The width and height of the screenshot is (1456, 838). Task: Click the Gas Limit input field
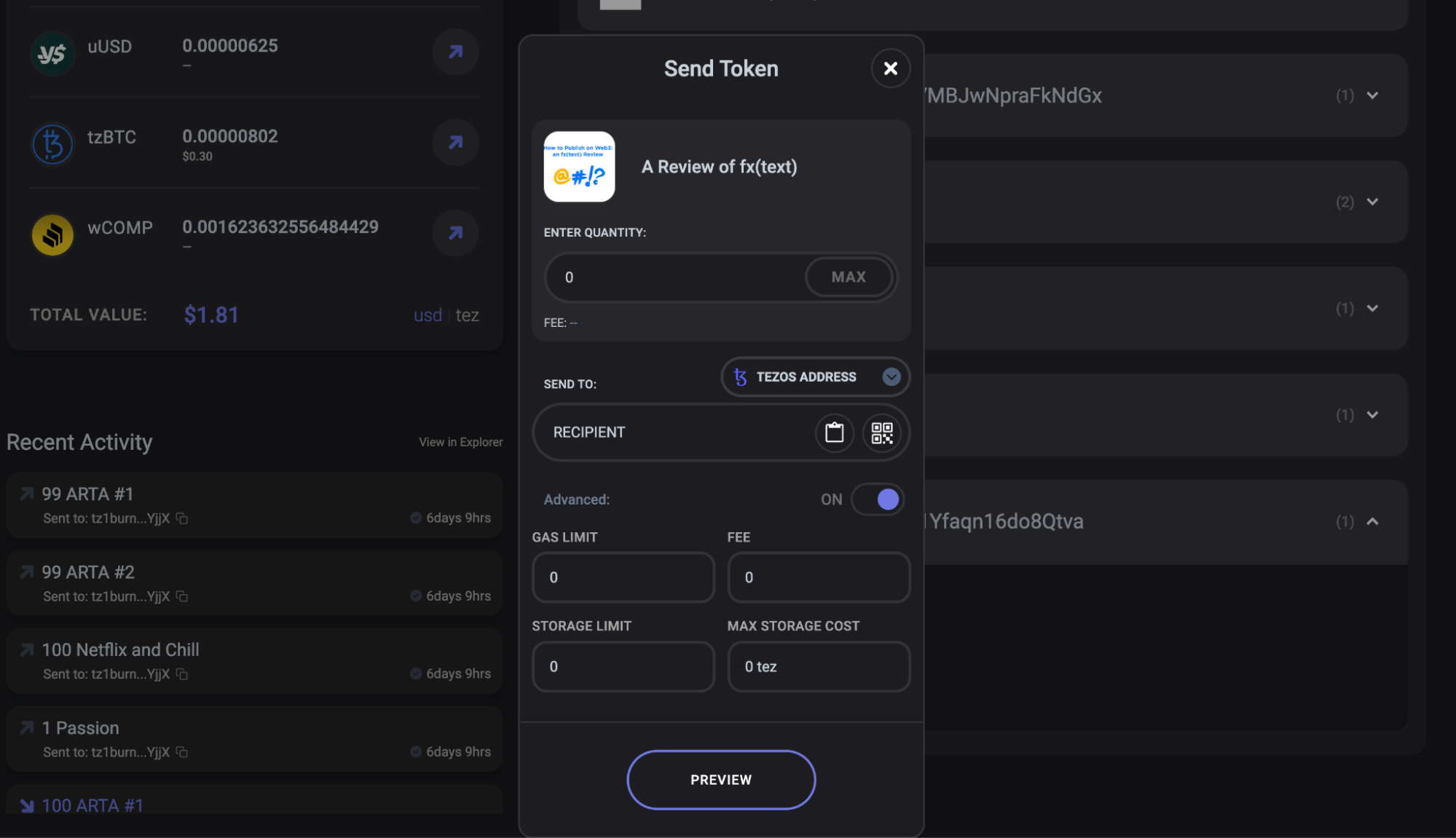tap(623, 577)
